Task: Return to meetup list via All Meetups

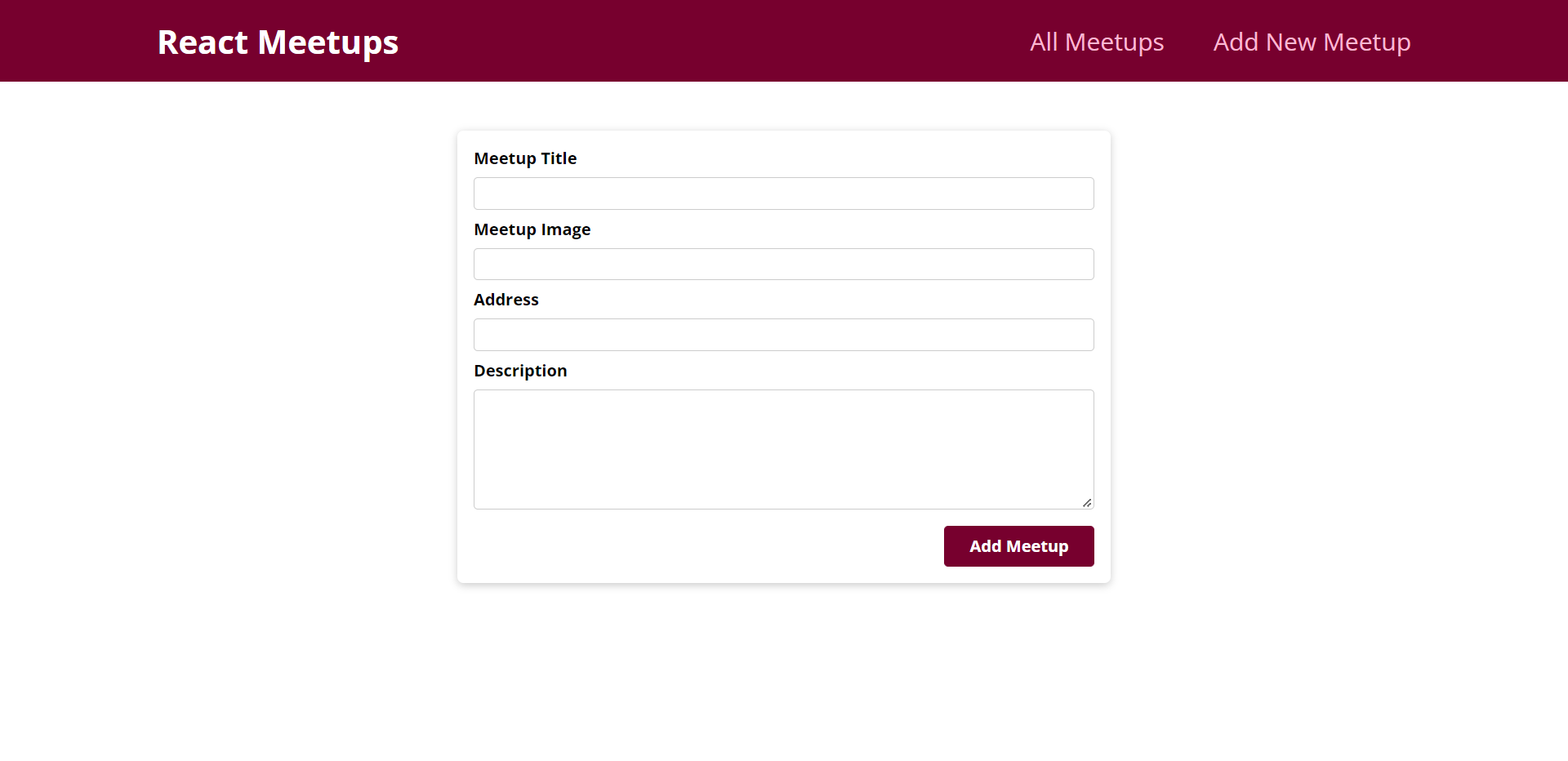Action: click(x=1097, y=42)
